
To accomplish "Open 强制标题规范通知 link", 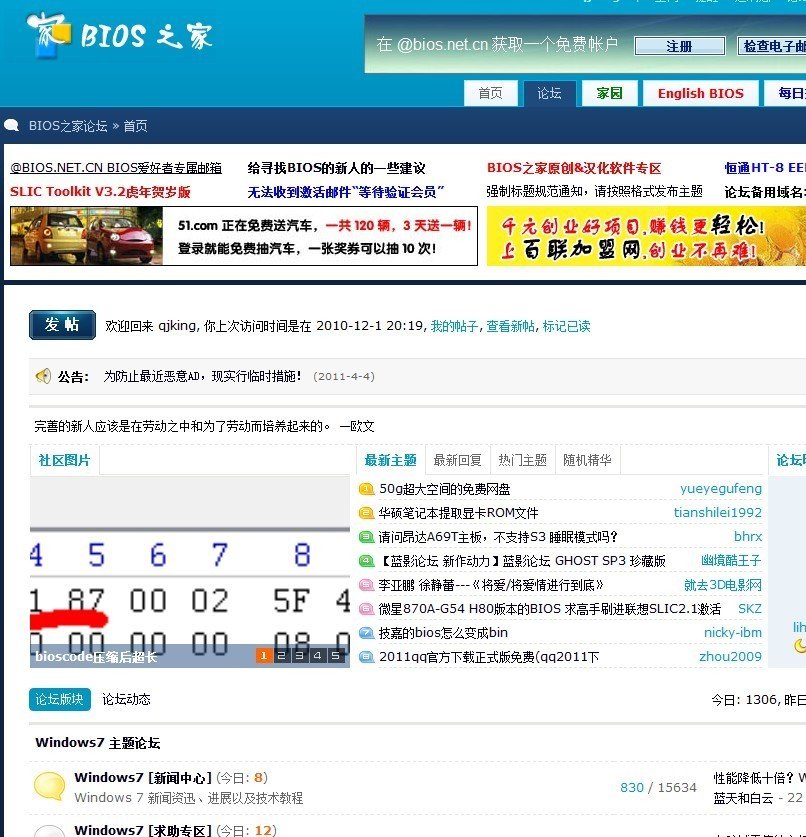I will point(594,192).
